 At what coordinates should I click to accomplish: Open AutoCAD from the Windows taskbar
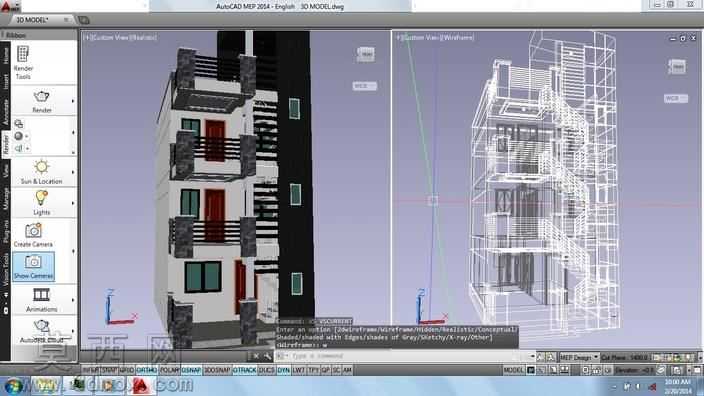coord(141,386)
